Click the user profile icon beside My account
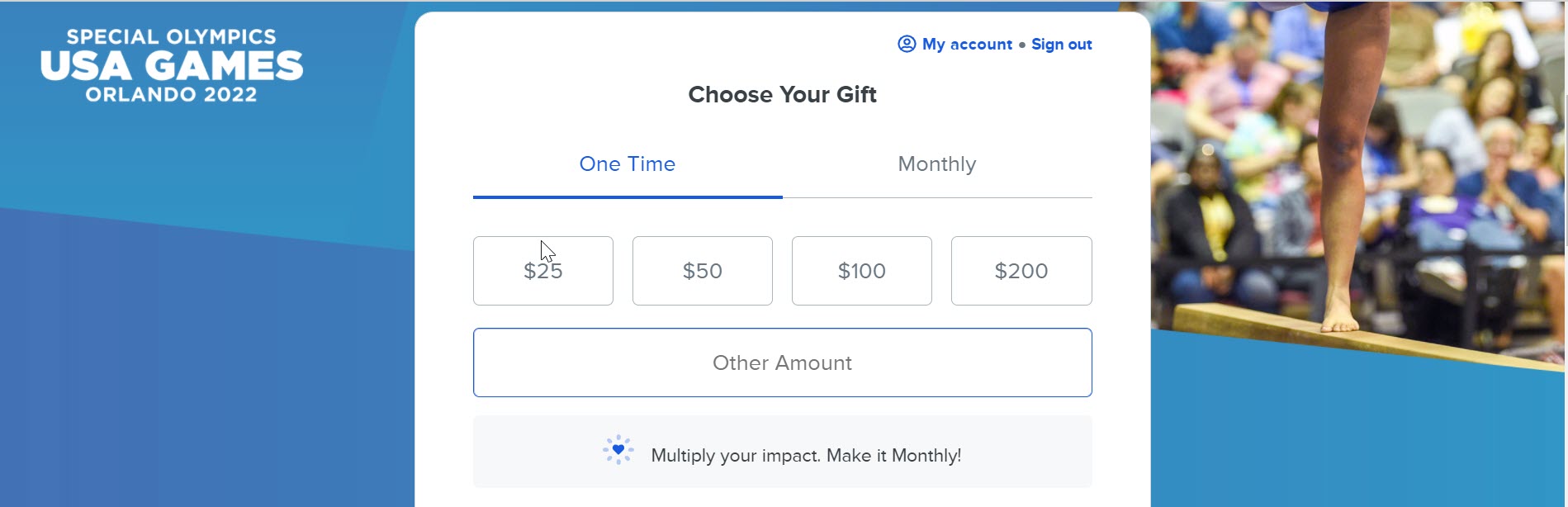The height and width of the screenshot is (507, 1568). pyautogui.click(x=907, y=44)
